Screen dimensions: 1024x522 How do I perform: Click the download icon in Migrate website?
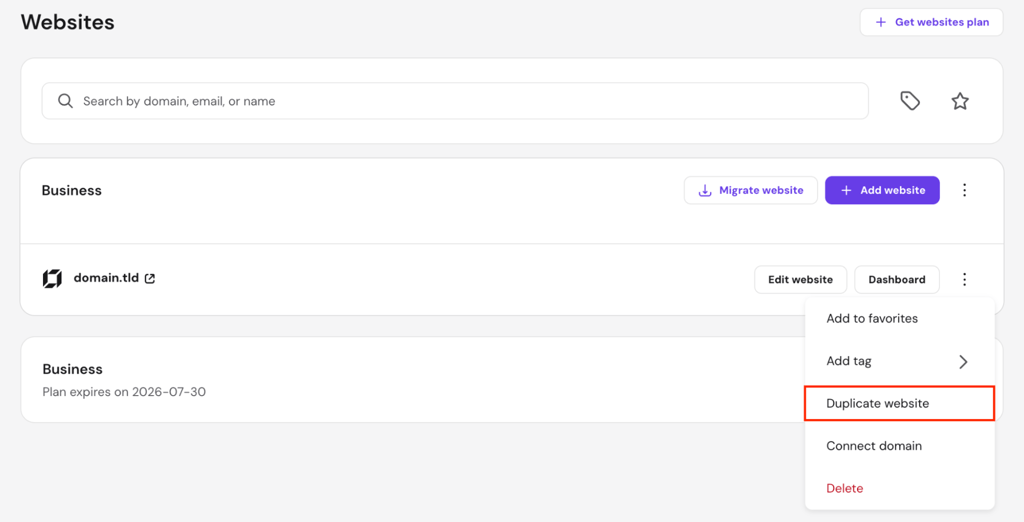(705, 191)
